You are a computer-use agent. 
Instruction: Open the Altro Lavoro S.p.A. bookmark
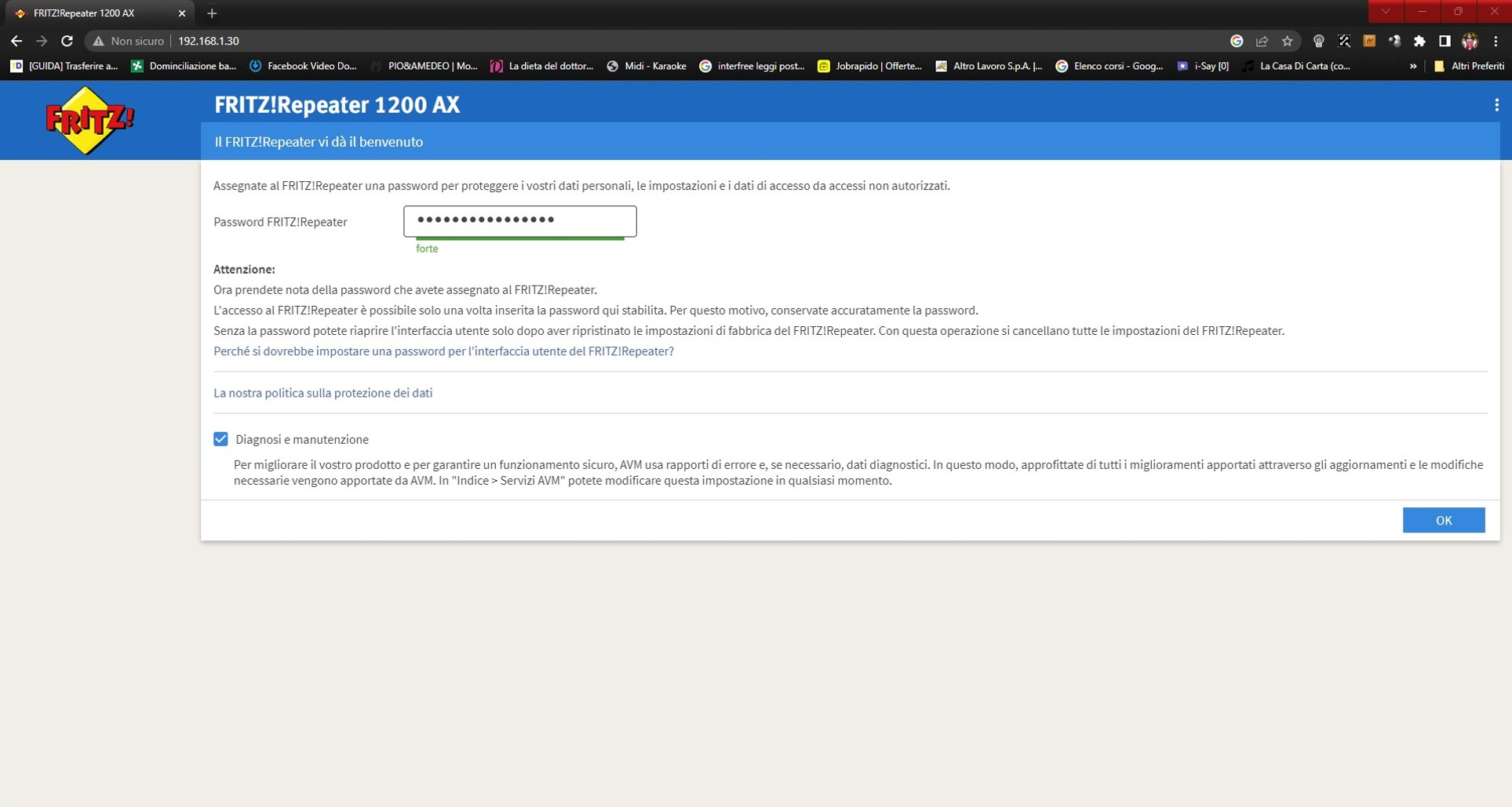[x=989, y=66]
